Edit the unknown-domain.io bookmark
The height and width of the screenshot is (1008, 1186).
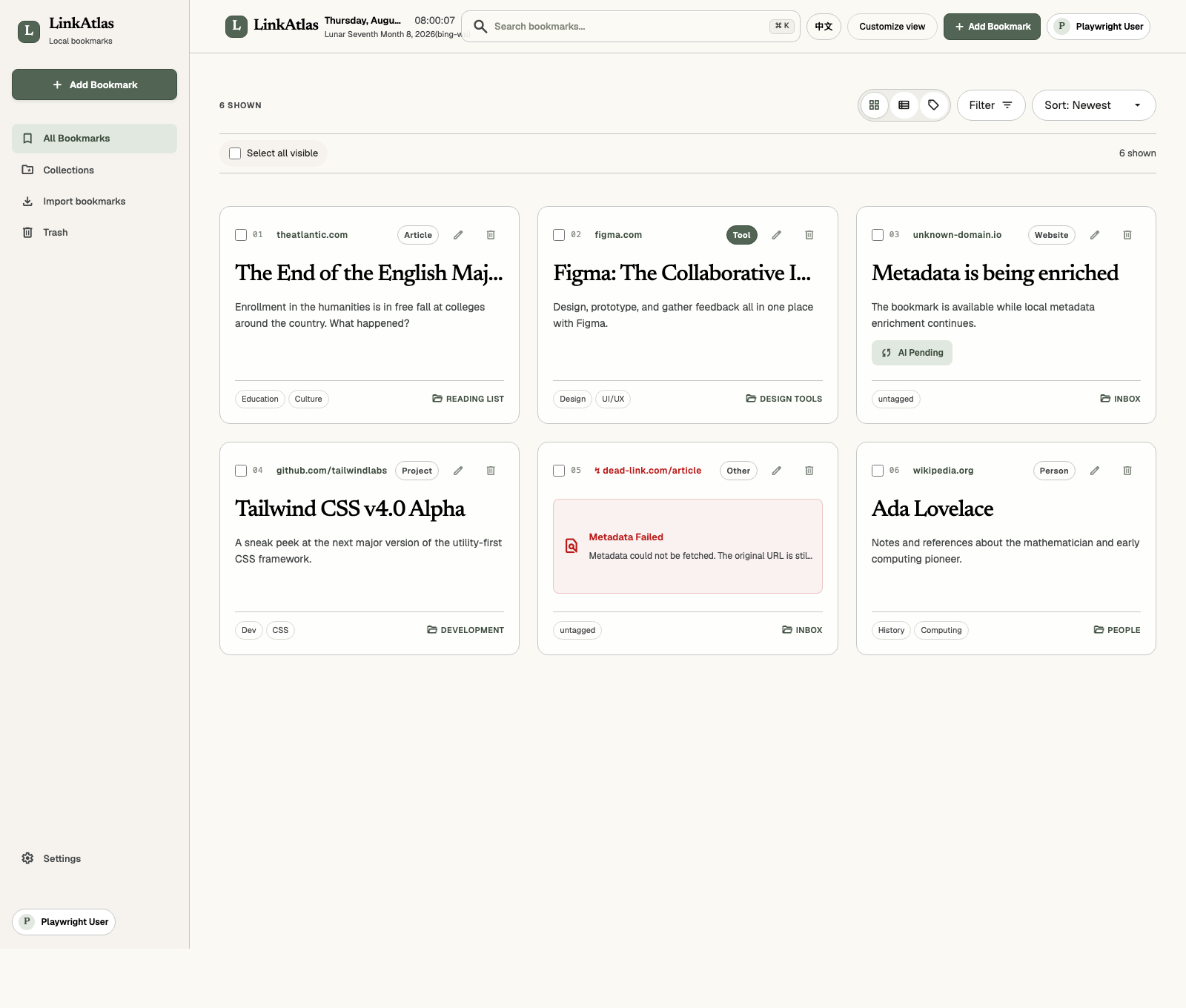click(1095, 235)
